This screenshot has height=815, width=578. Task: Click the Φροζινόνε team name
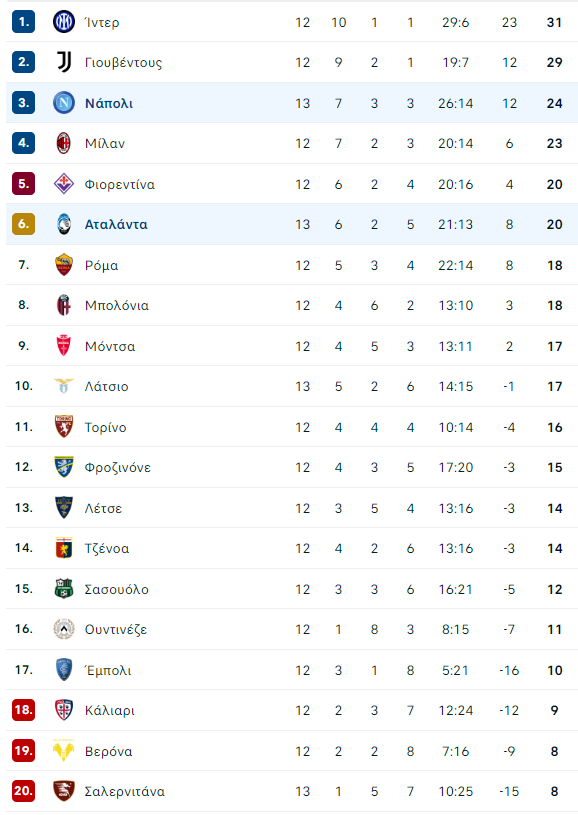tap(117, 468)
